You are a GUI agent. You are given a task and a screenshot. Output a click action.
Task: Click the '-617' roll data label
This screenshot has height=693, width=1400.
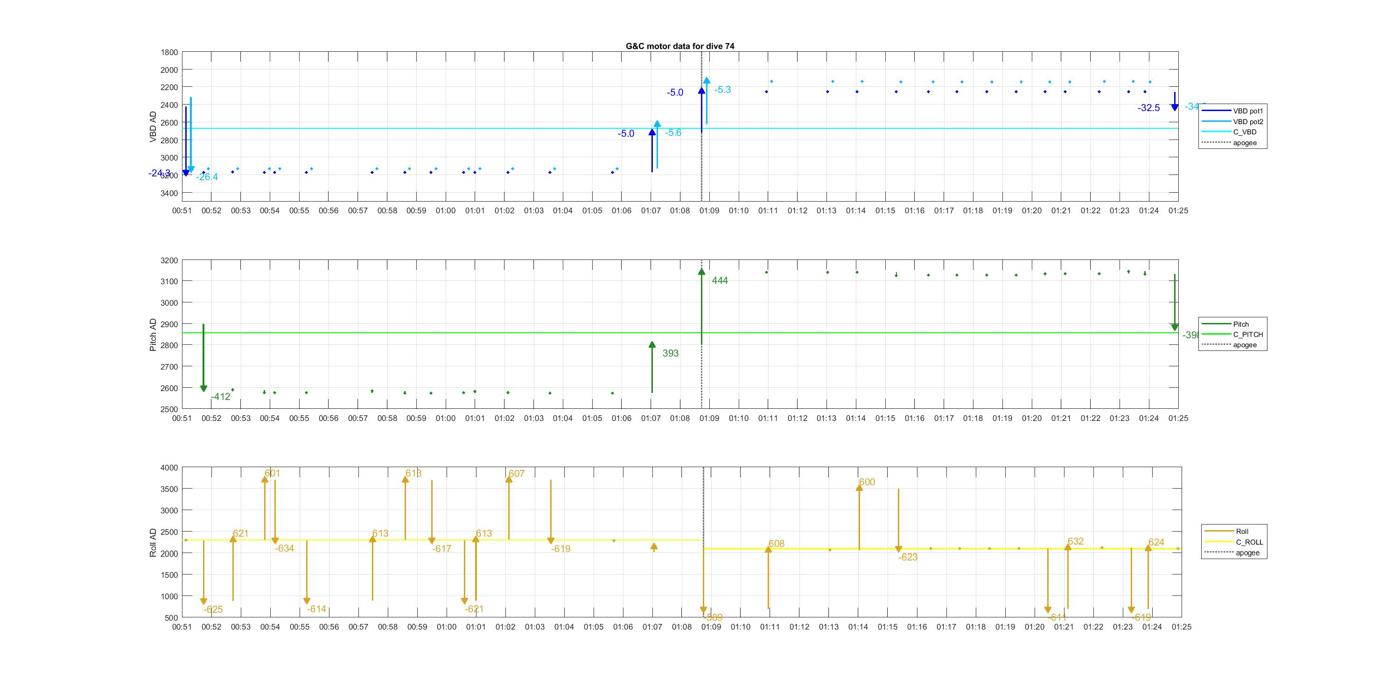442,549
